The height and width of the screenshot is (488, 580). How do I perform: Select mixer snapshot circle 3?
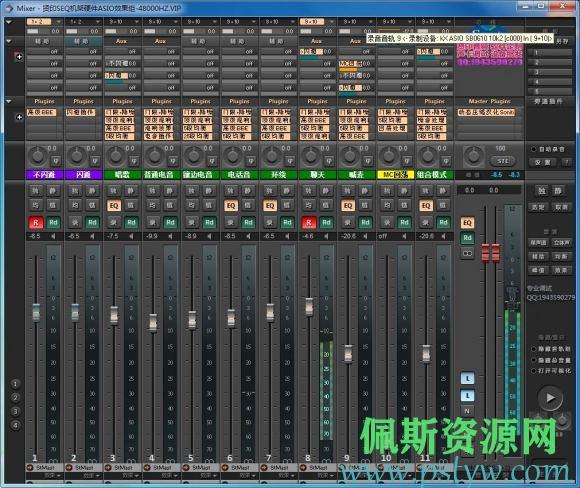15,411
